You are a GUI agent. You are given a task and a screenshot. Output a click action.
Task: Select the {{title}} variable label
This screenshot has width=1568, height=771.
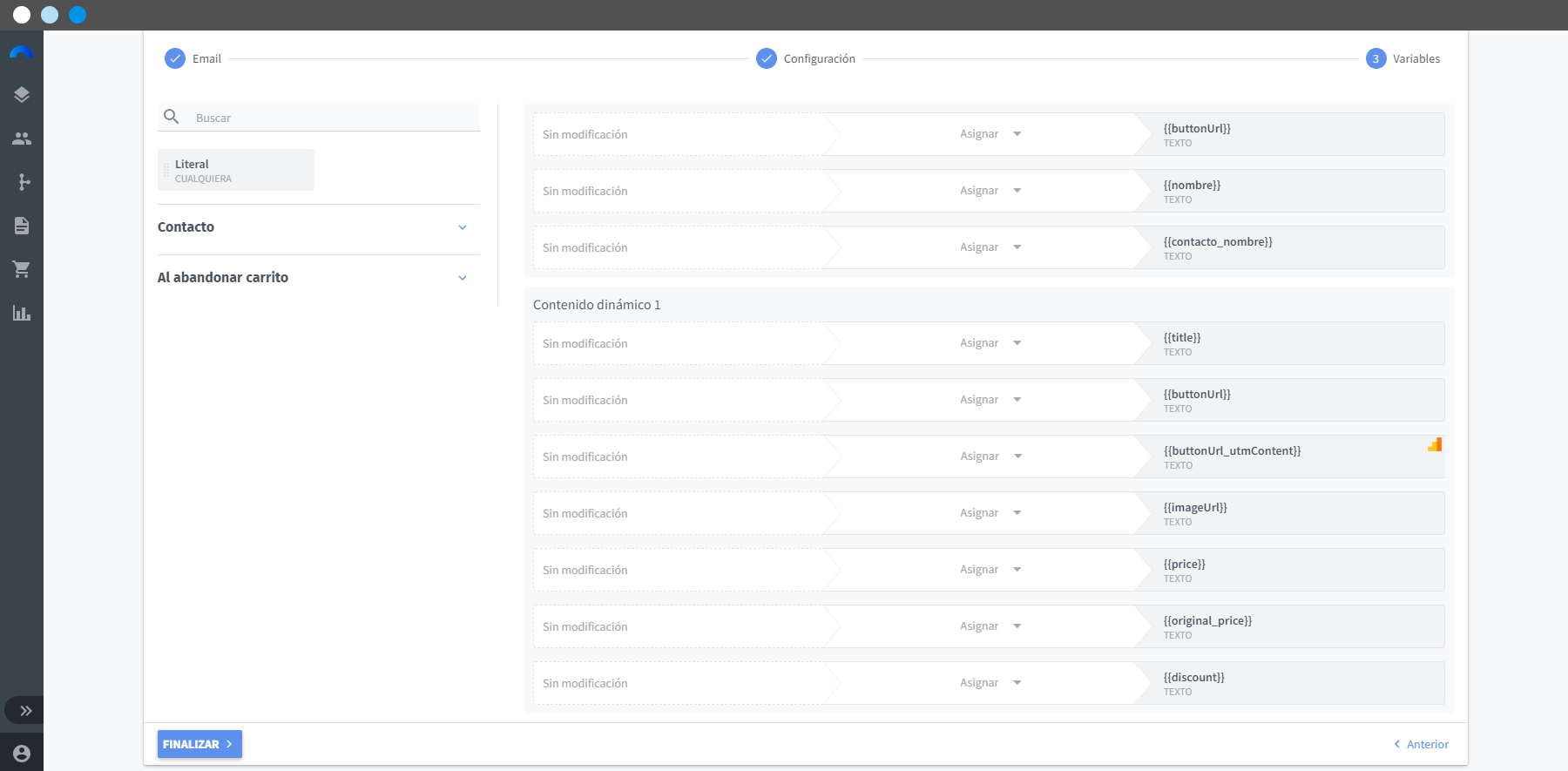[x=1182, y=337]
